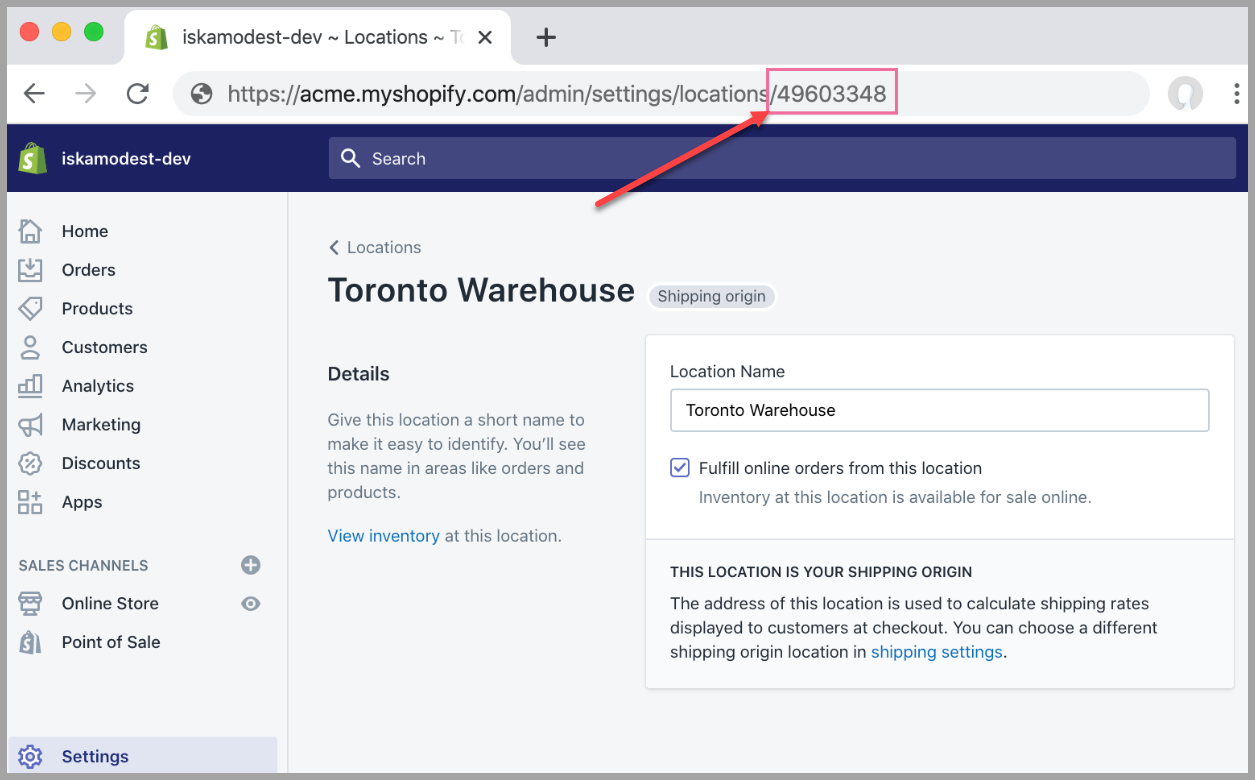
Task: Close the iskamodest-dev Locations tab
Action: [x=485, y=38]
